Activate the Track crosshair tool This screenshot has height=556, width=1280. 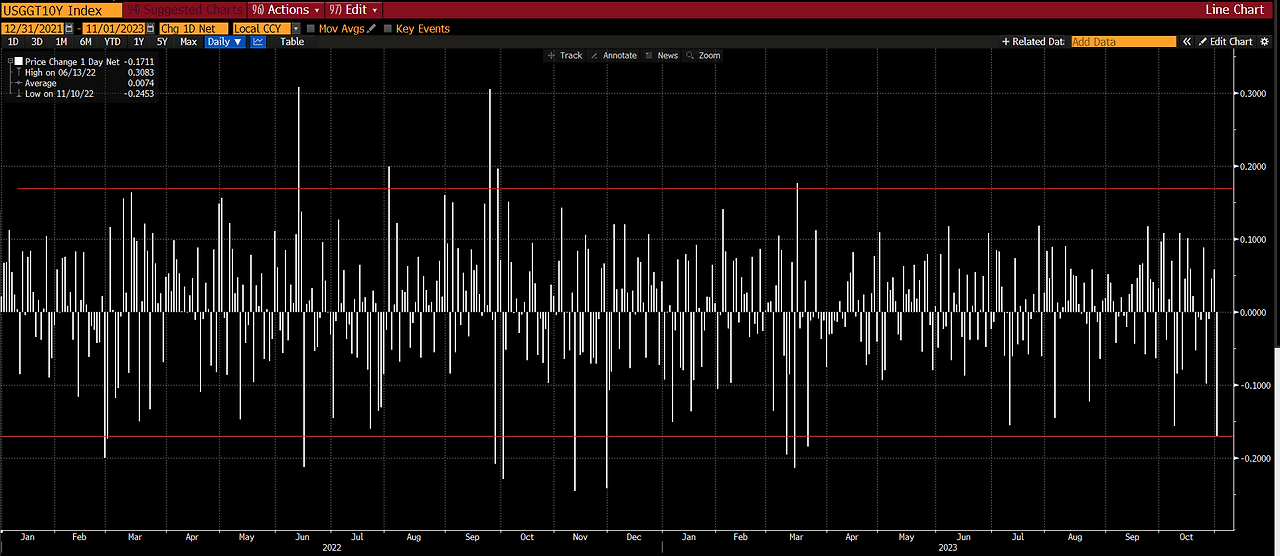tap(565, 56)
